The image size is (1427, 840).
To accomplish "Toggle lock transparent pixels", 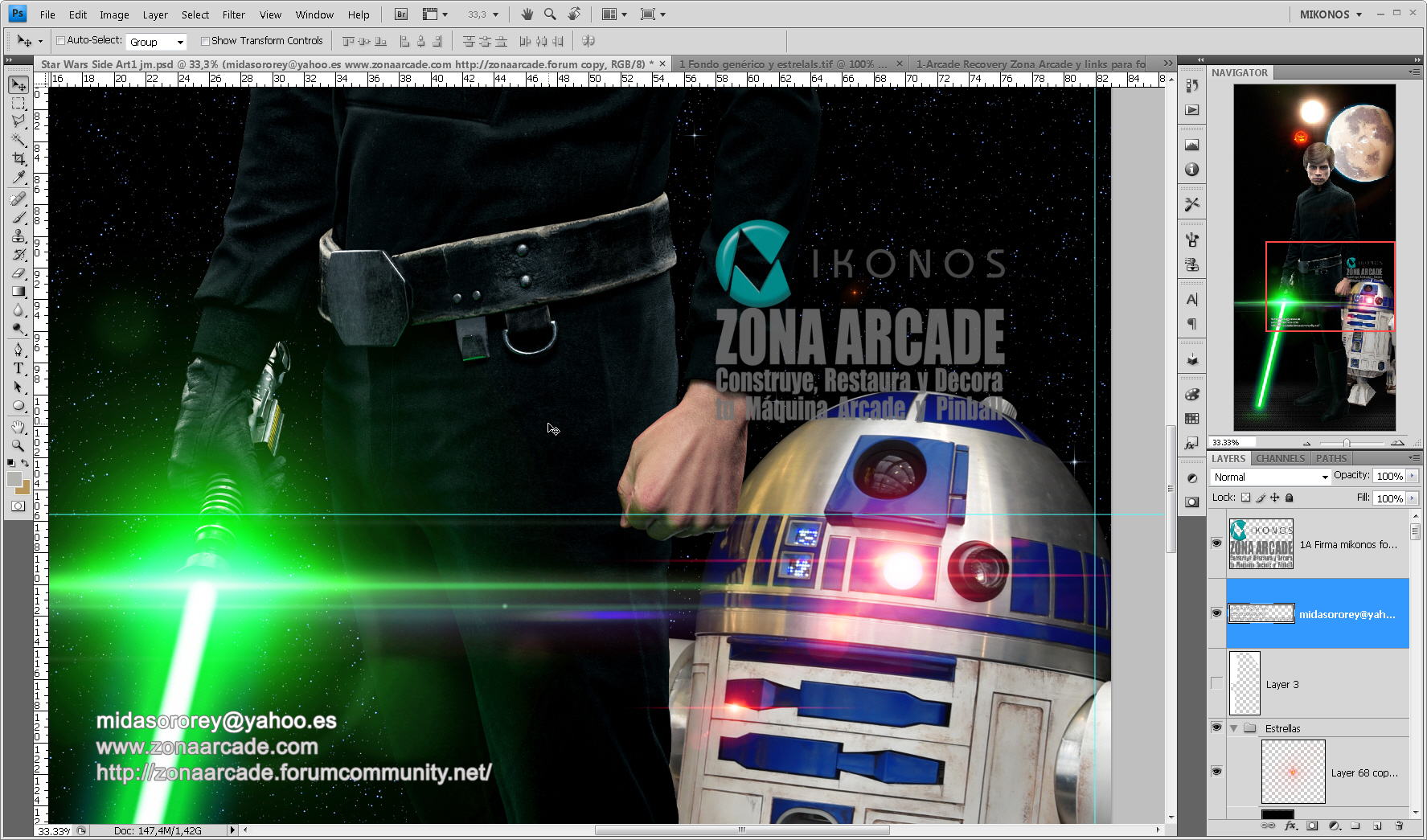I will pos(1245,498).
